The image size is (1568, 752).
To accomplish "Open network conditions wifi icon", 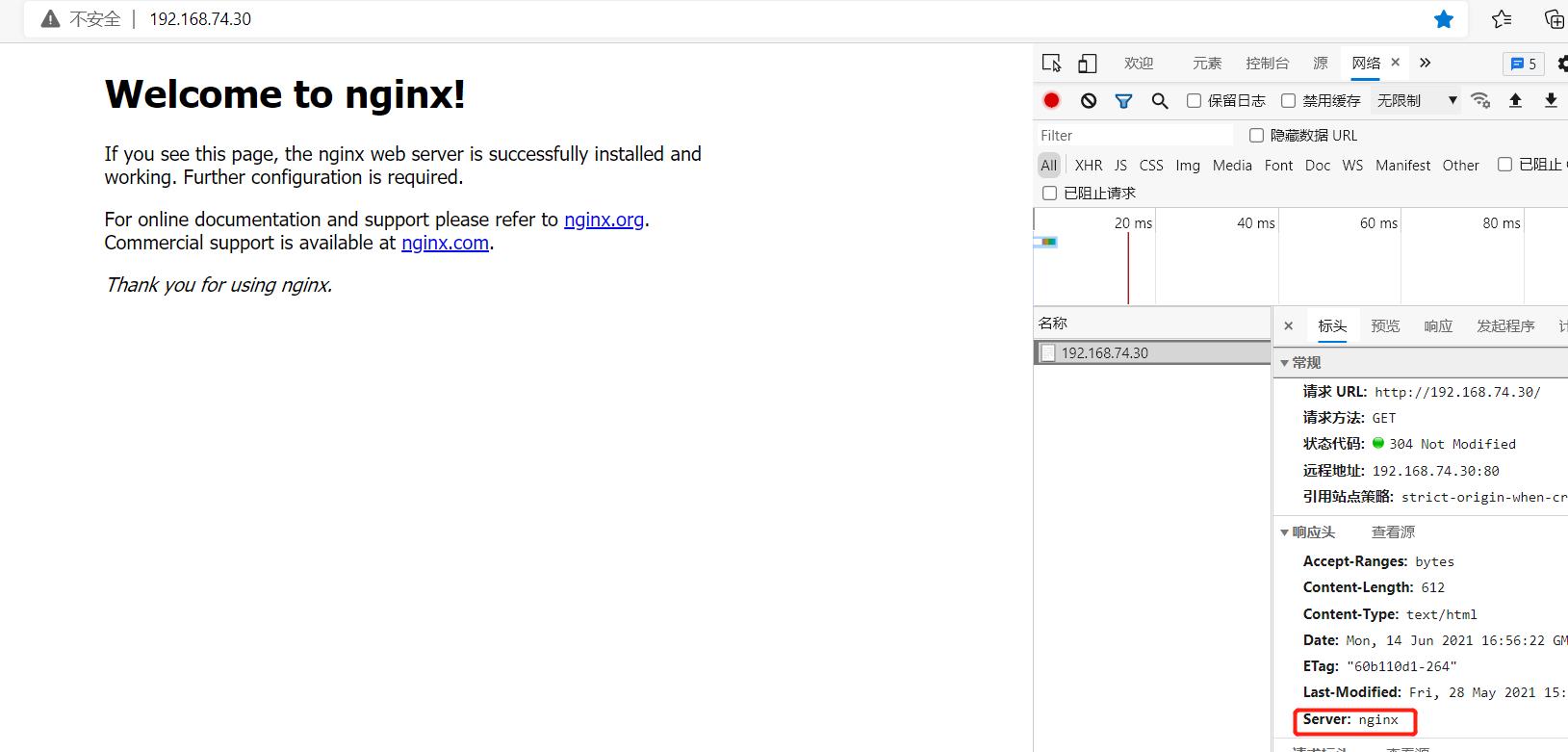I will pos(1480,100).
